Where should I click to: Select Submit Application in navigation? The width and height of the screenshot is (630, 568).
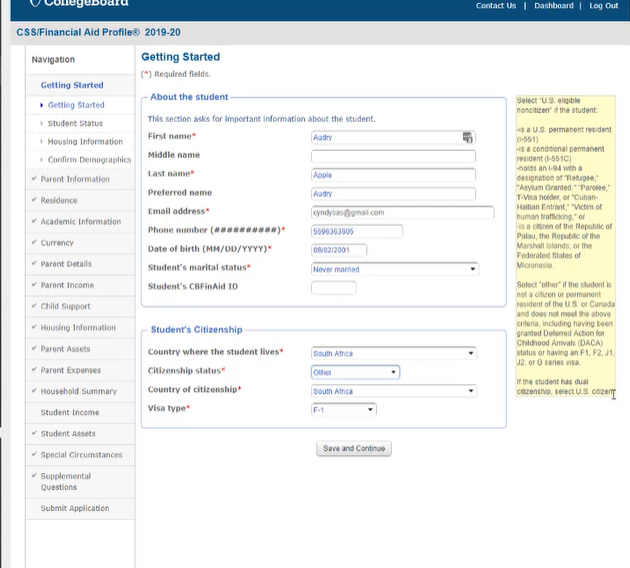pyautogui.click(x=75, y=508)
